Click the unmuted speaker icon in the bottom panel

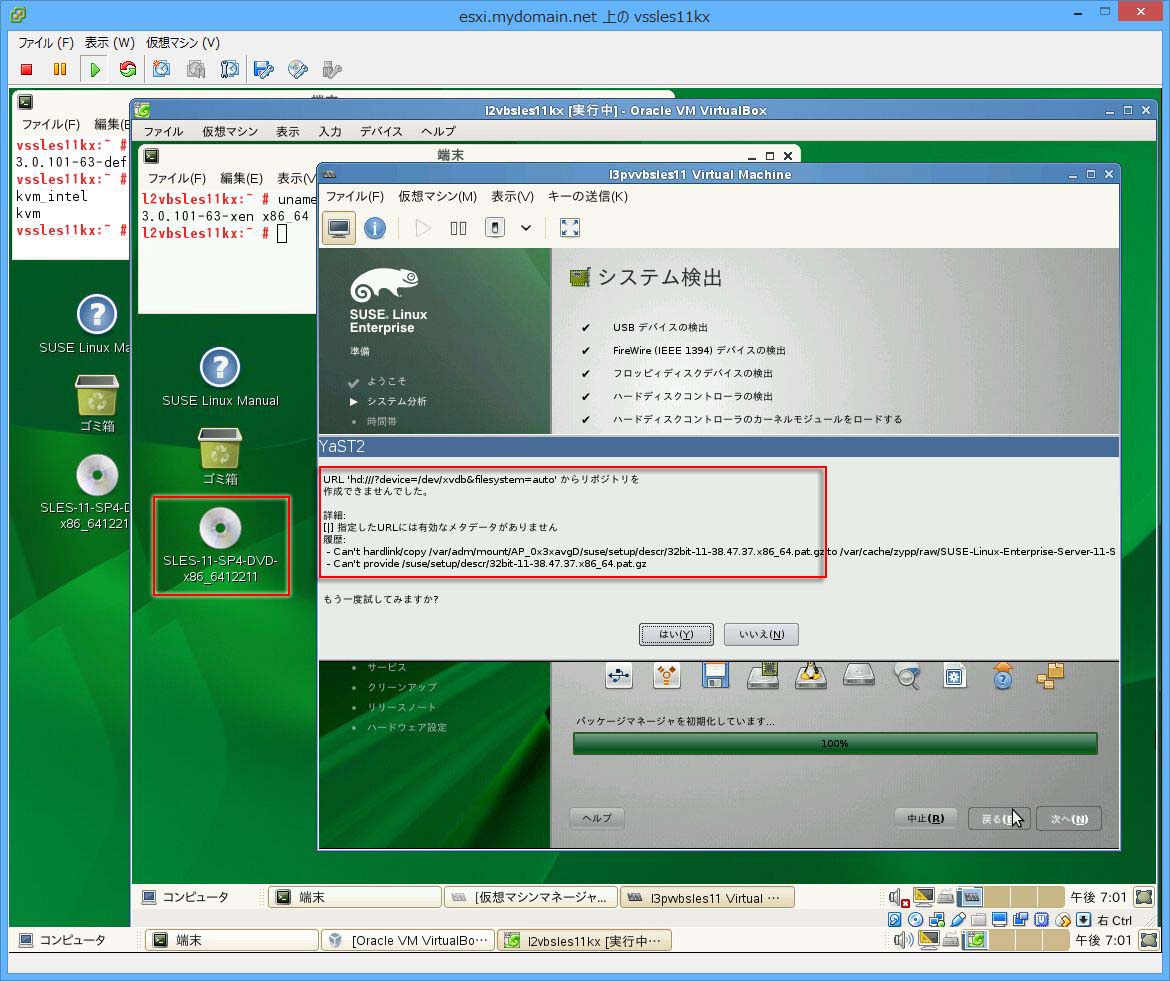(x=904, y=940)
